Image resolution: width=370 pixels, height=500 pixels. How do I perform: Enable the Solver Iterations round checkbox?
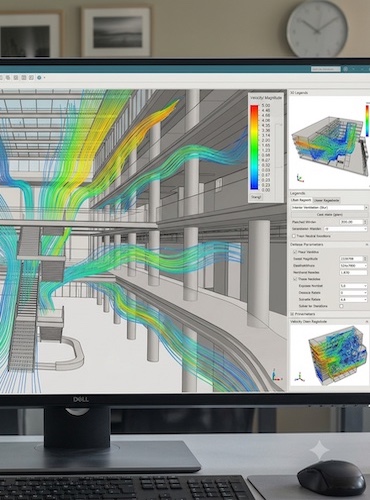341,306
